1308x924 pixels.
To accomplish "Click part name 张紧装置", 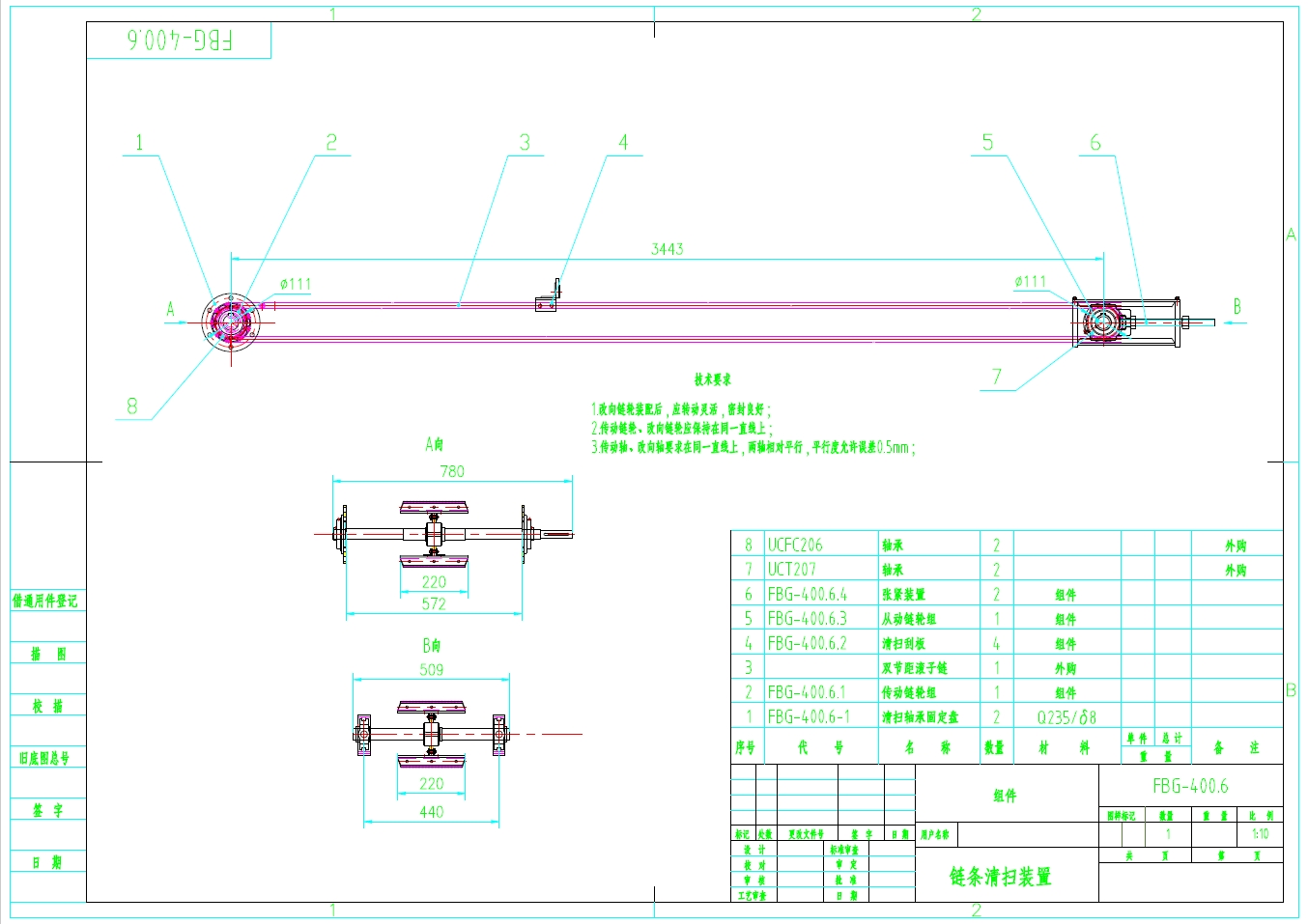I will (903, 595).
